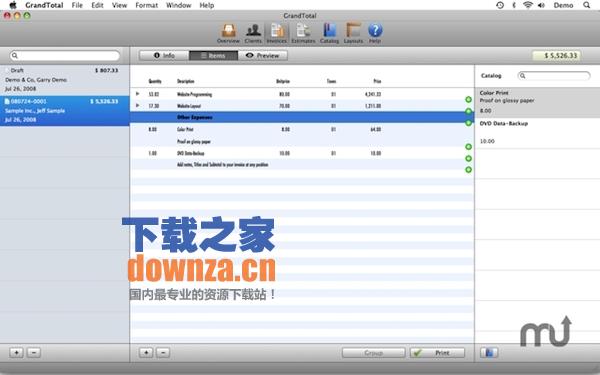This screenshot has height=375, width=600.
Task: Click green circle beside DVD Data-Backup item
Action: pos(468,158)
